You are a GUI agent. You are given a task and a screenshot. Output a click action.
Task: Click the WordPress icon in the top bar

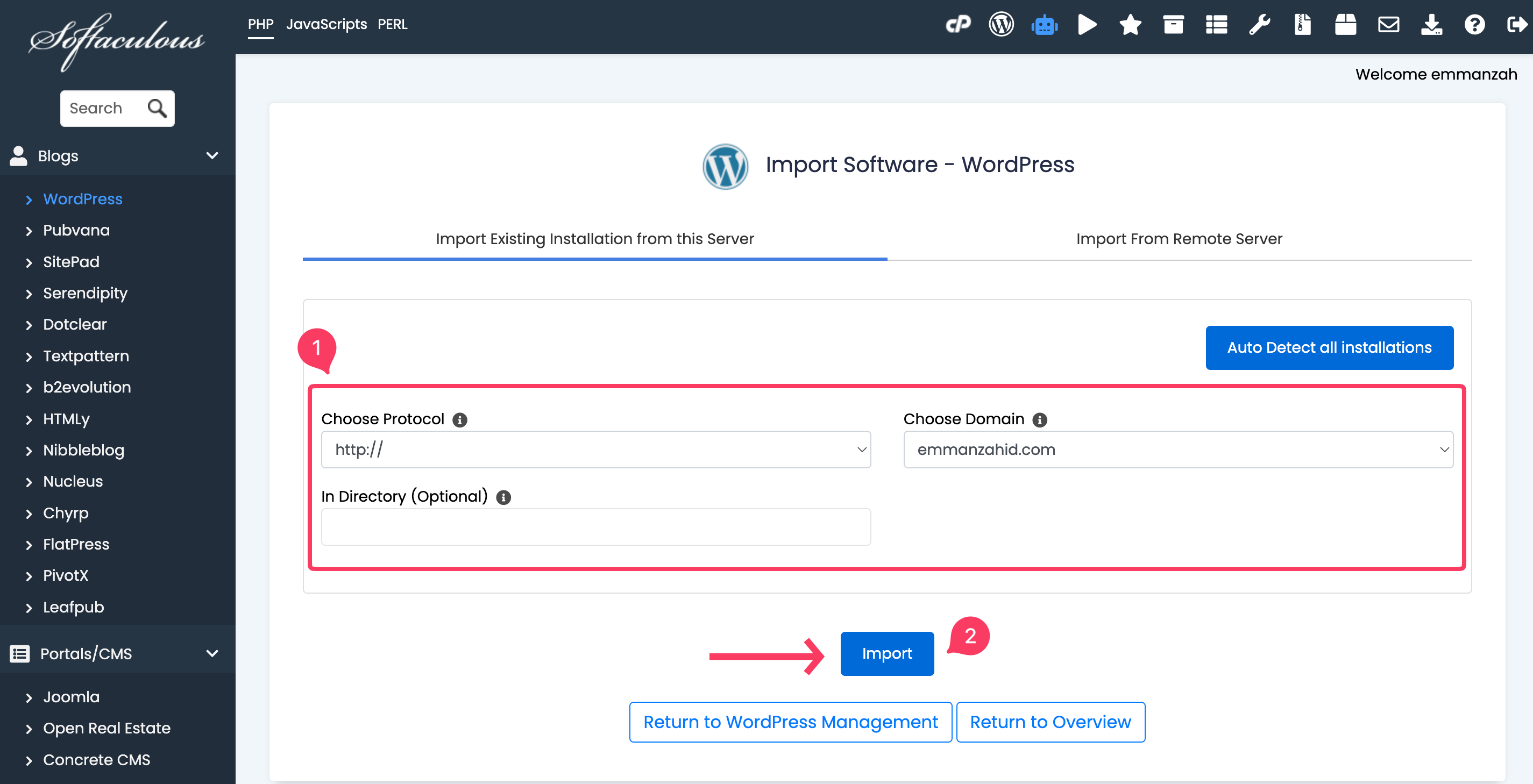(x=1002, y=24)
